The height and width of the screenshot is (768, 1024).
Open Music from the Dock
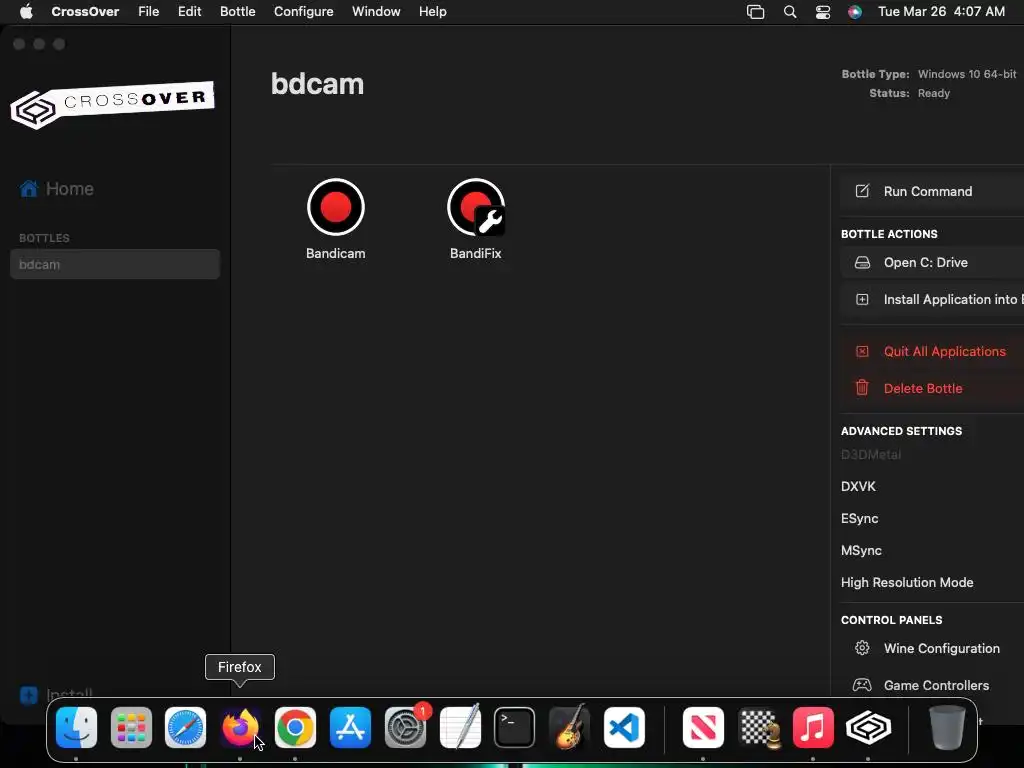pyautogui.click(x=813, y=728)
